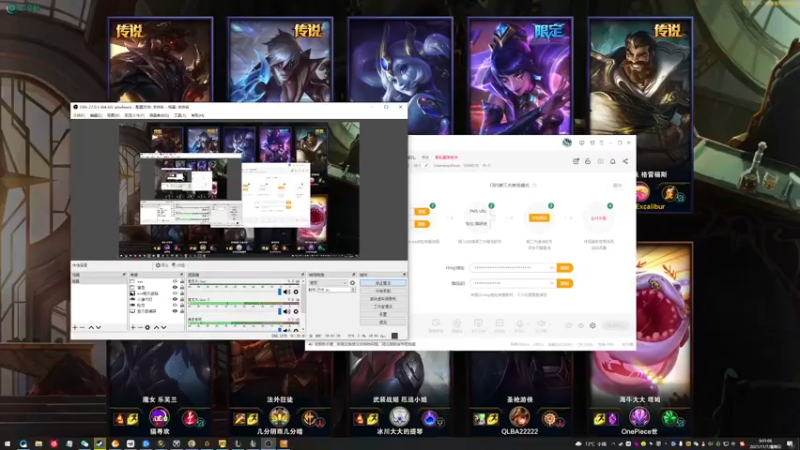This screenshot has width=800, height=450.
Task: Click the microphone icon in streaming app bottom bar
Action: click(x=519, y=323)
